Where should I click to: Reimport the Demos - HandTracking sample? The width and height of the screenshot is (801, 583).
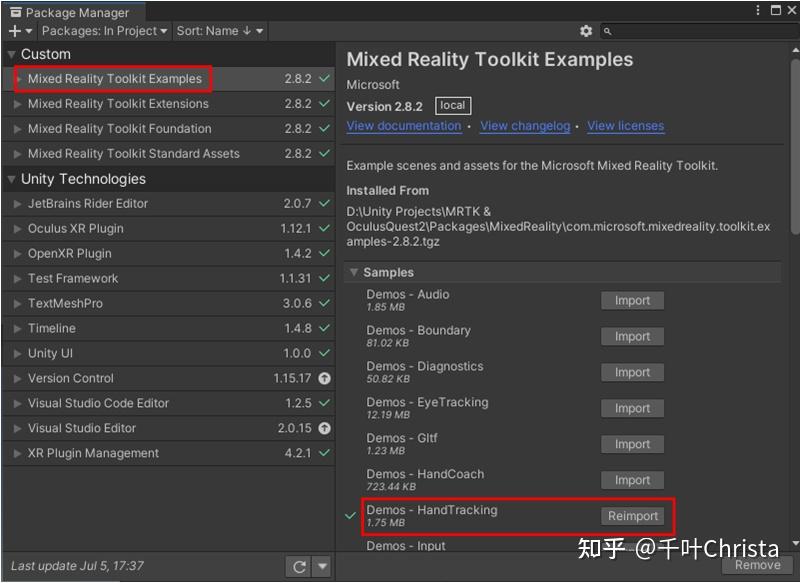632,516
